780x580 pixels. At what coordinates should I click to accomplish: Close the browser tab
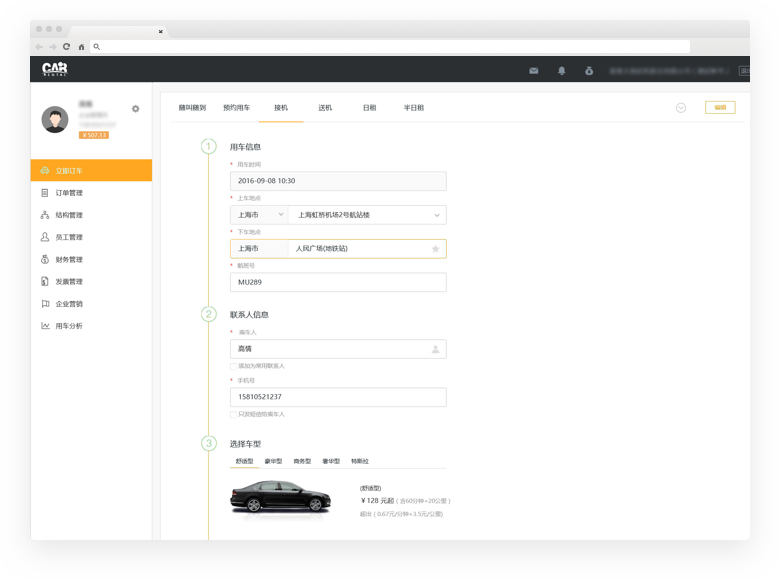[161, 31]
